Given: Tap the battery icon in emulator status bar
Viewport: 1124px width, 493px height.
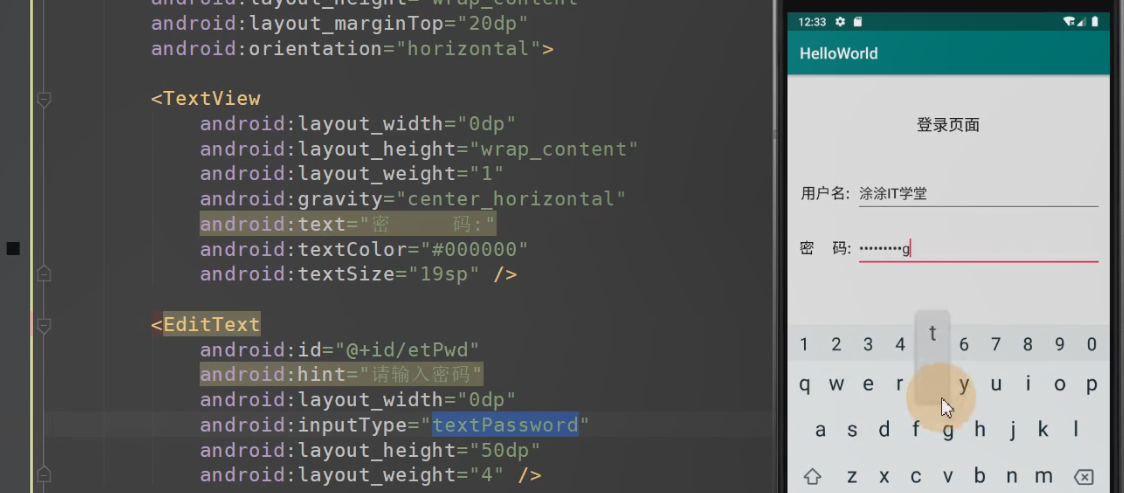Looking at the screenshot, I should pyautogui.click(x=1095, y=21).
